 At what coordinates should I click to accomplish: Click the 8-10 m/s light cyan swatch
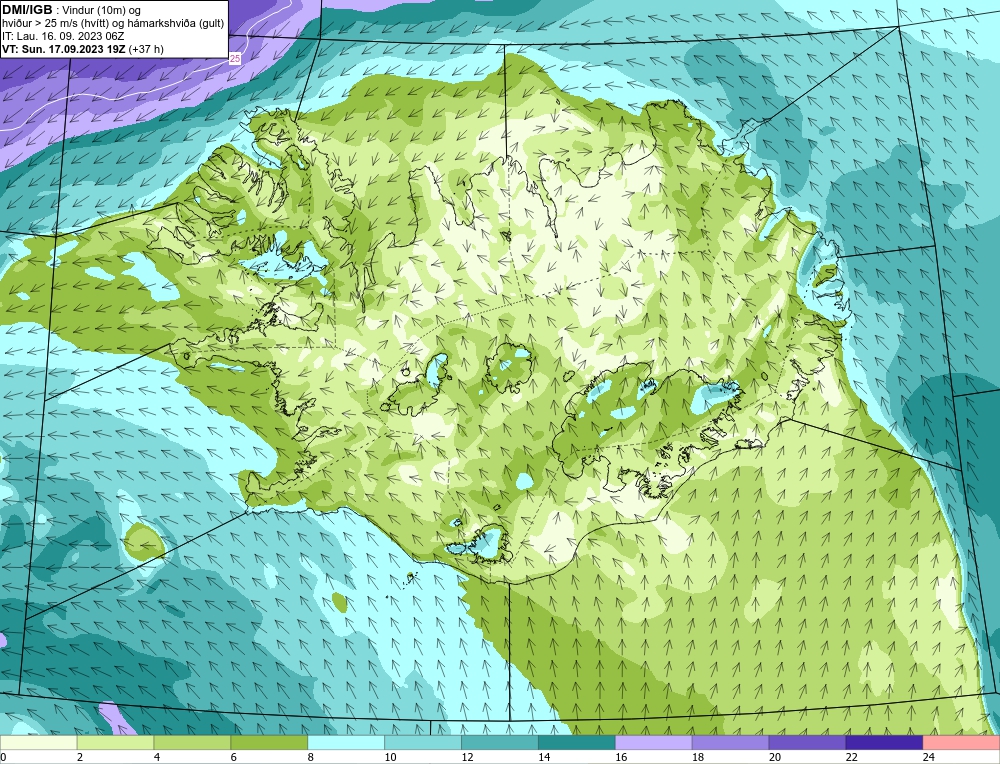pos(346,743)
